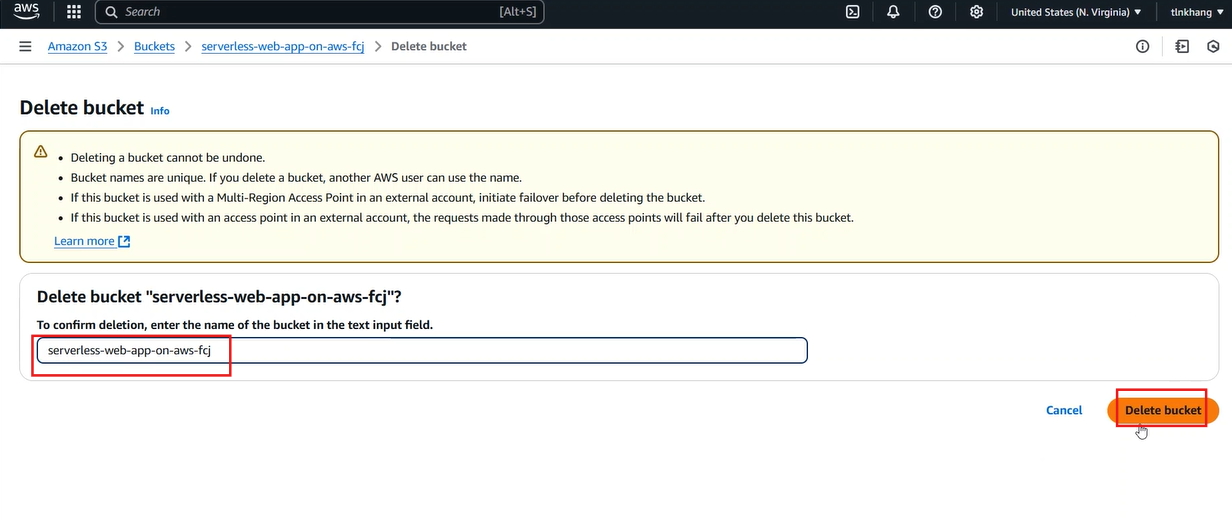Click the external link icon beside Learn more

click(124, 241)
